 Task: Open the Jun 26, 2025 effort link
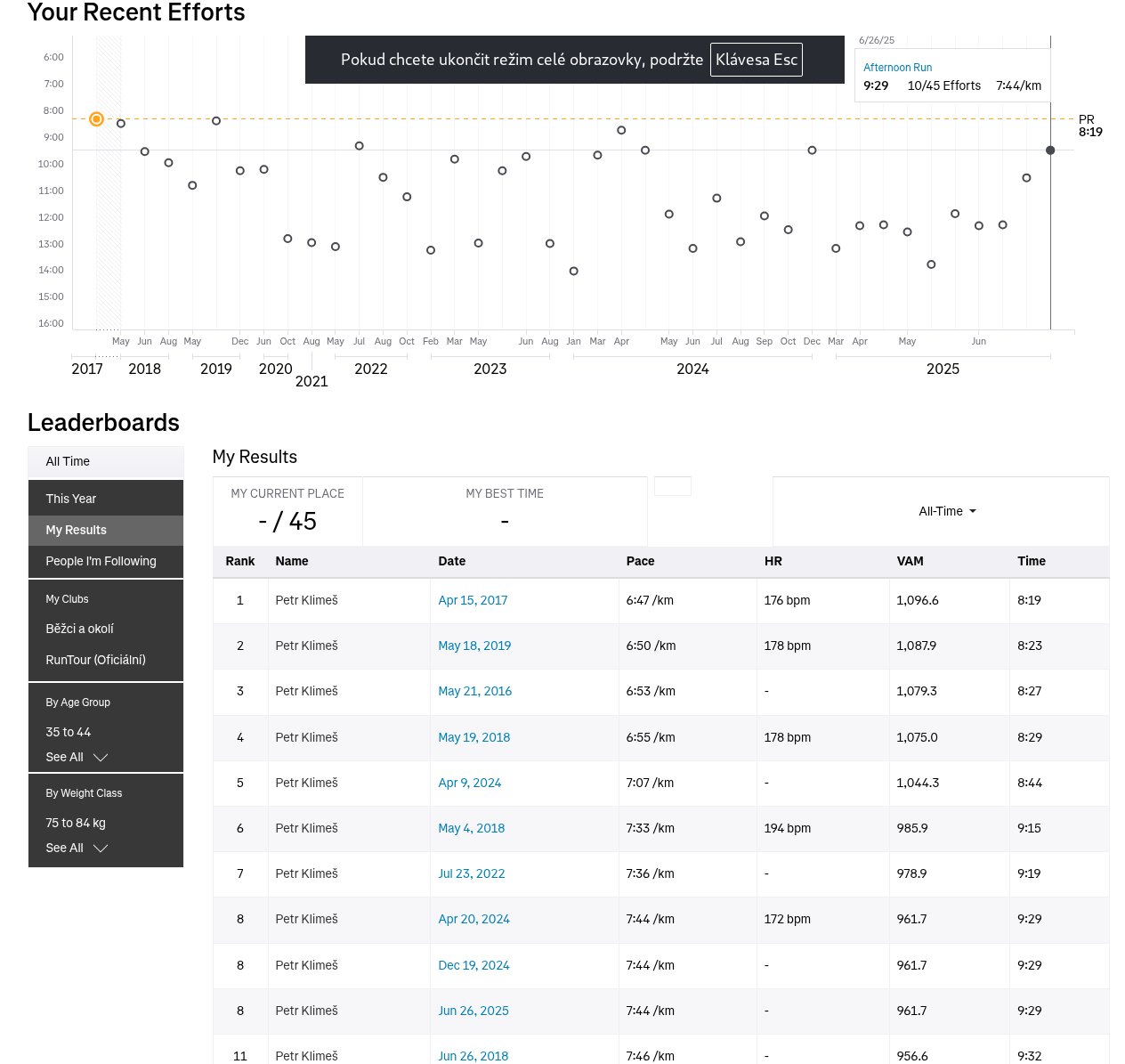tap(473, 1011)
